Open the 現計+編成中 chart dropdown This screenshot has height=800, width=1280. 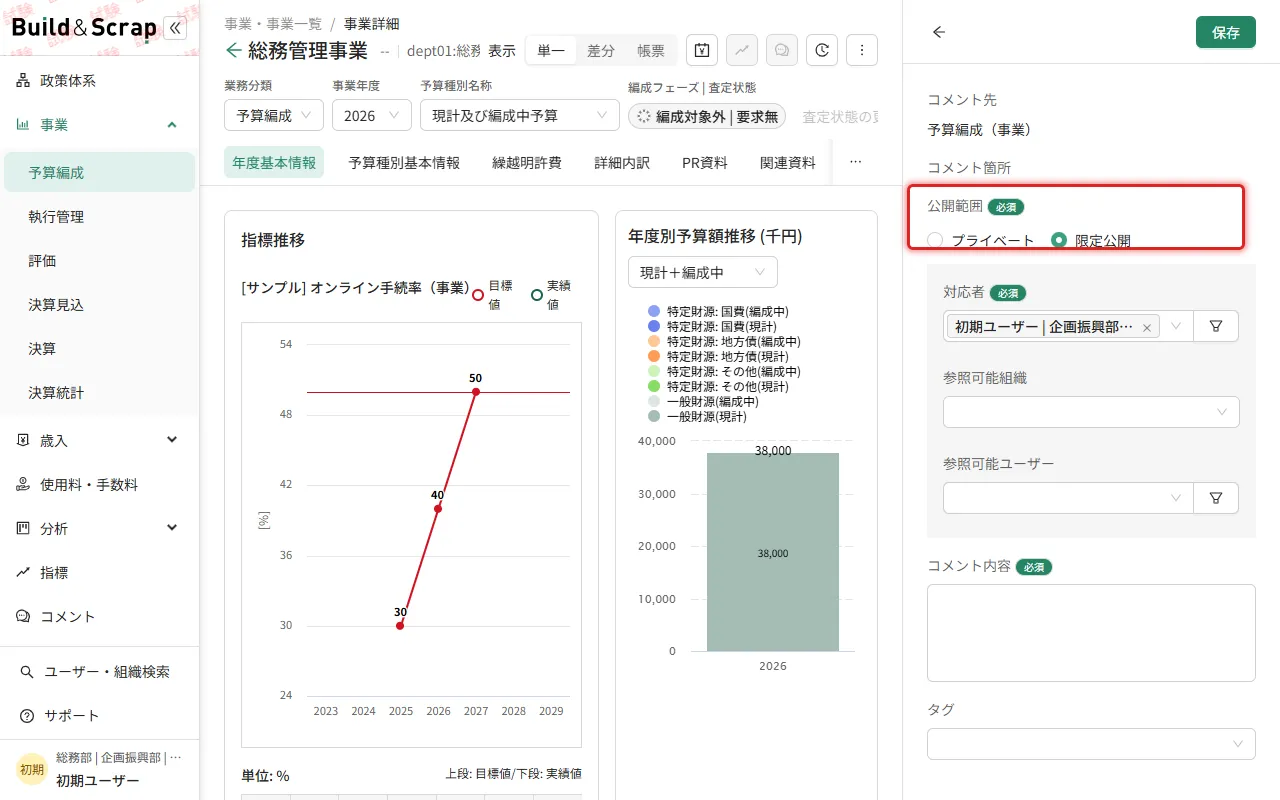(x=703, y=272)
